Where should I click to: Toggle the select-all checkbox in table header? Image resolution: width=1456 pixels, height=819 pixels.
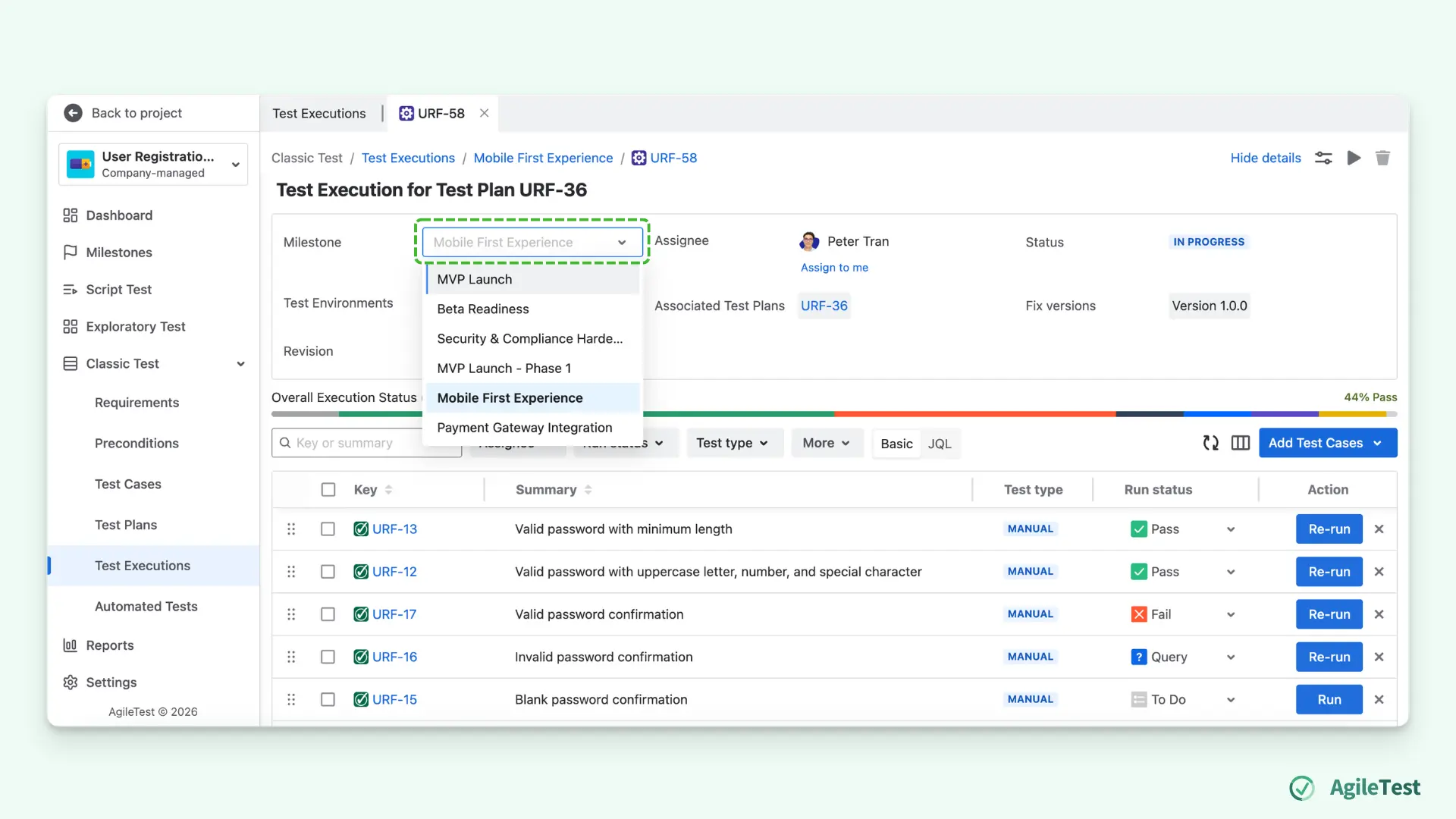tap(328, 490)
